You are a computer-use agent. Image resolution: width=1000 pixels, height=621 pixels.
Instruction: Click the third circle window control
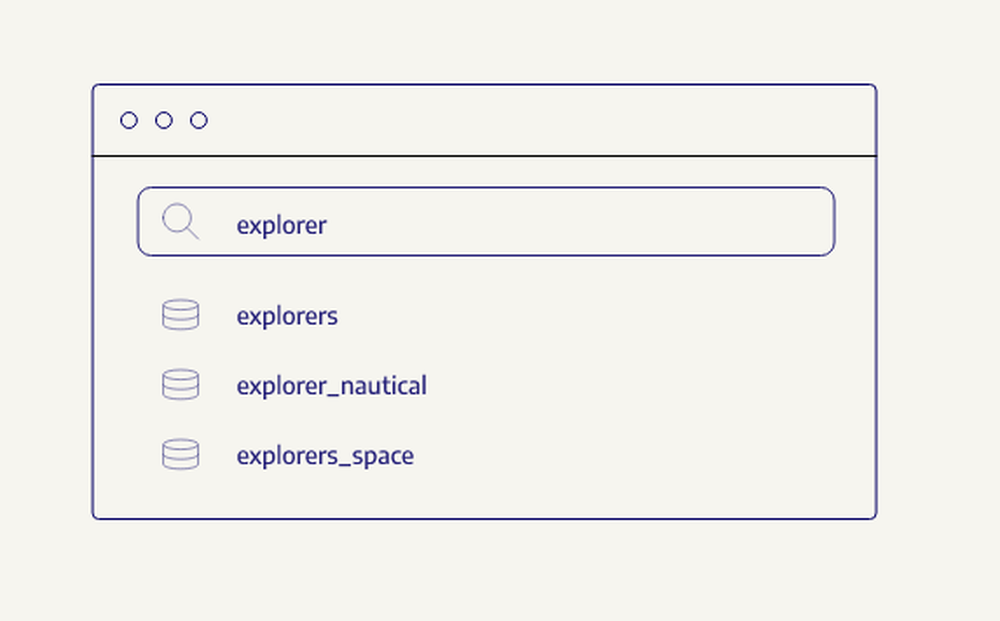point(199,121)
